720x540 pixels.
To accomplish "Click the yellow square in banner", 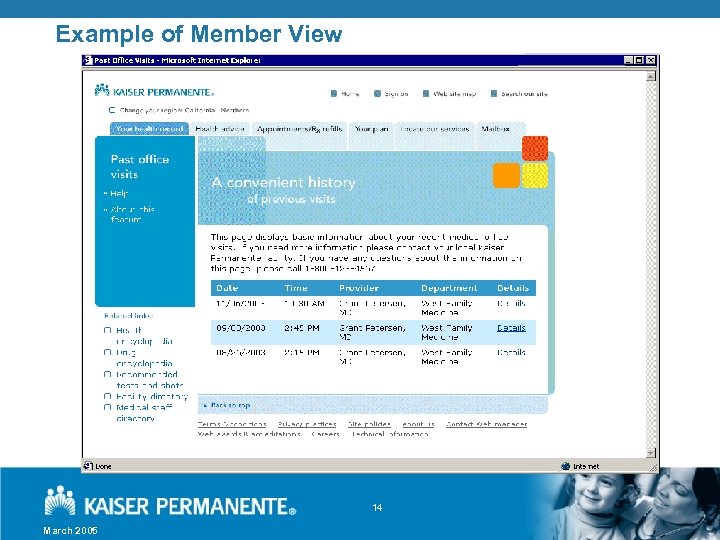I will pos(535,175).
